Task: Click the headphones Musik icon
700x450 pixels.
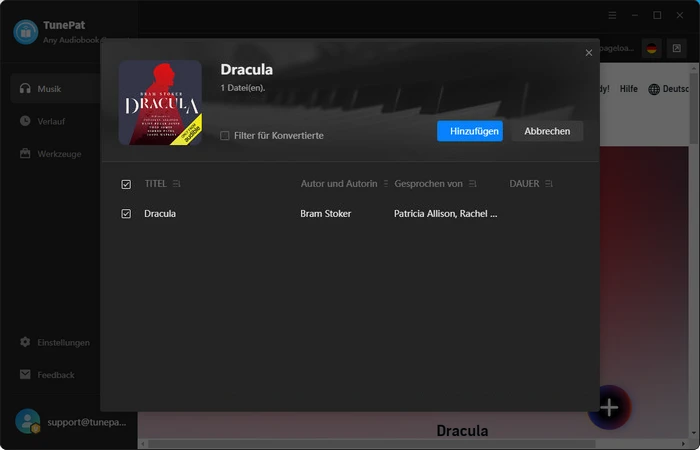Action: coord(25,88)
